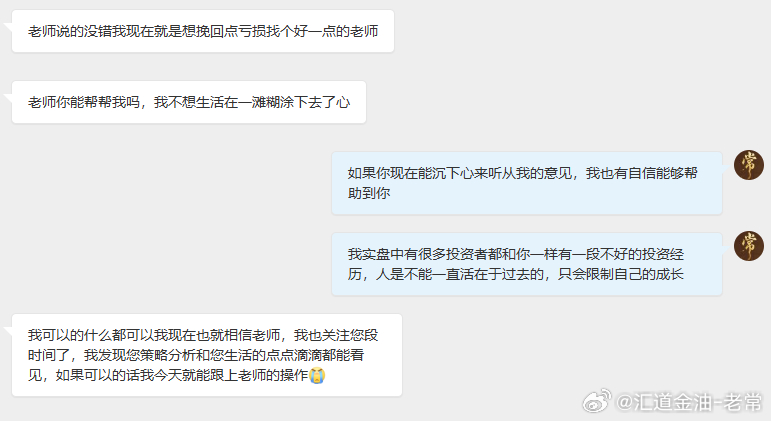Click the phrase '找个好一点的老师'
This screenshot has width=771, height=421.
point(322,31)
